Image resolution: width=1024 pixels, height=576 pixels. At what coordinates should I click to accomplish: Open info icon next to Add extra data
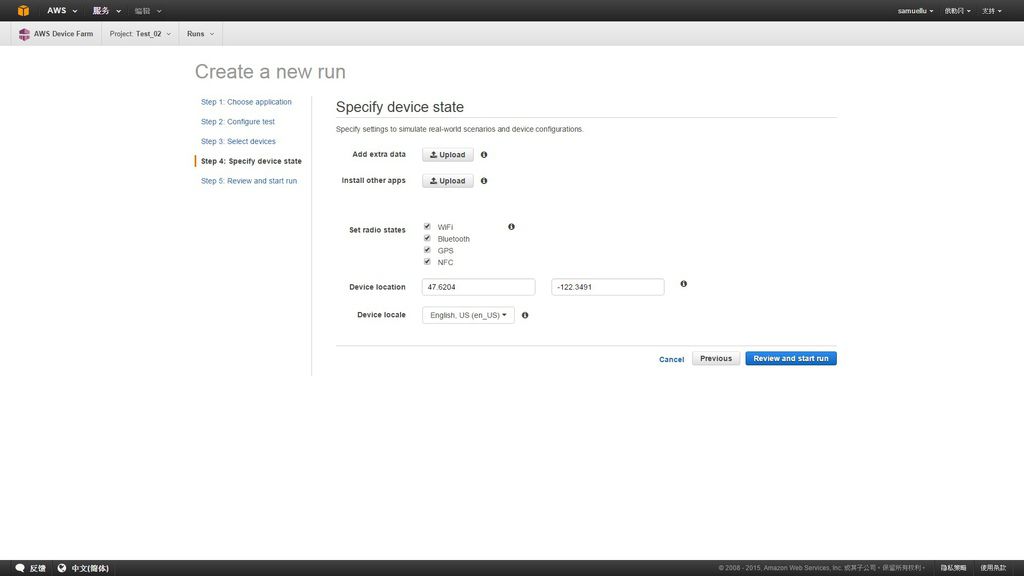coord(484,155)
